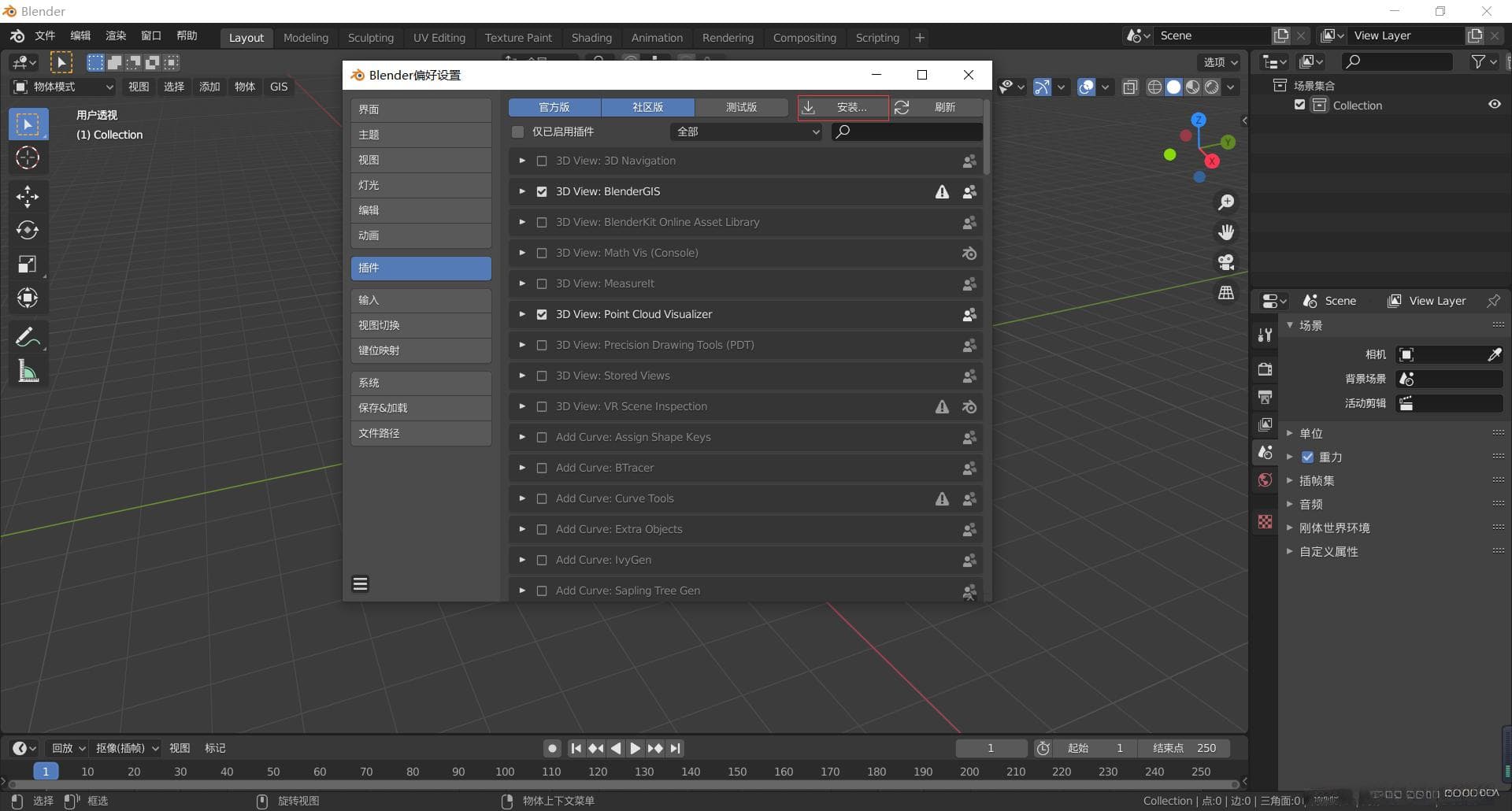Open the 文件 menu

45,36
